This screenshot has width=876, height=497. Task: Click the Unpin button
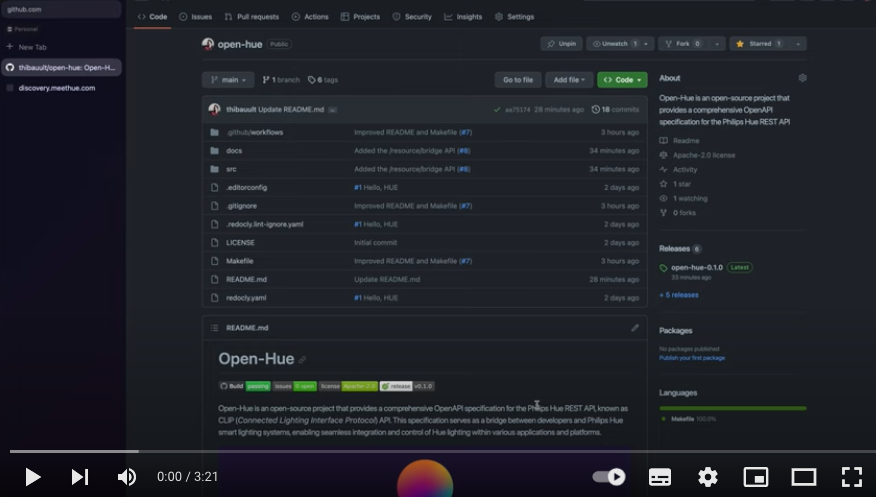click(561, 44)
